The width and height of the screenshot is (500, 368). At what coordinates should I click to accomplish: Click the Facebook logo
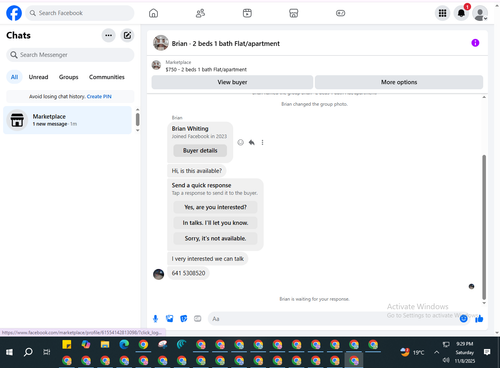[x=14, y=13]
